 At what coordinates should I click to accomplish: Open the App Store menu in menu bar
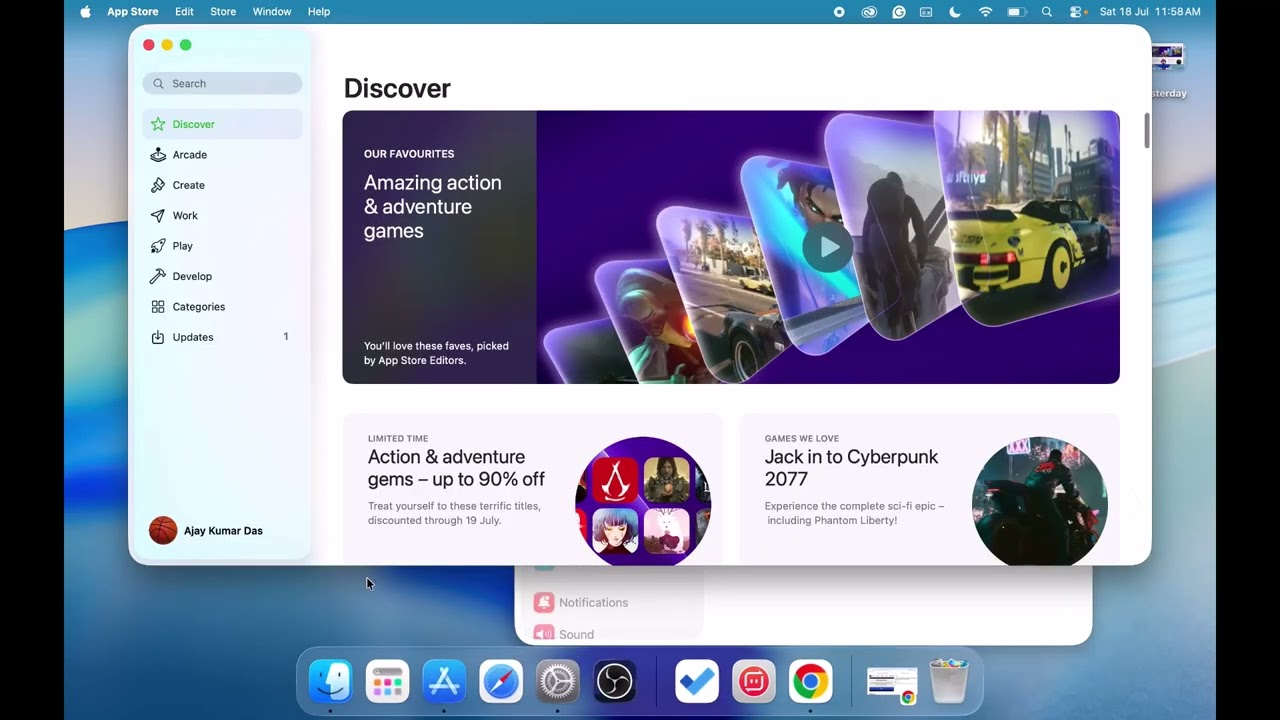tap(133, 12)
